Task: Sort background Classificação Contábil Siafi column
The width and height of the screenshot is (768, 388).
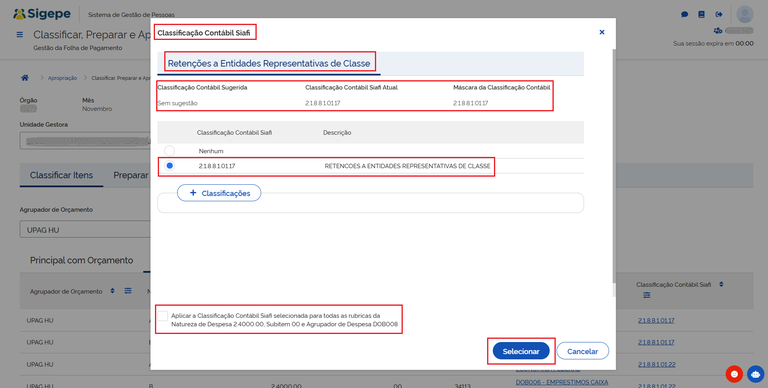Action: click(721, 284)
